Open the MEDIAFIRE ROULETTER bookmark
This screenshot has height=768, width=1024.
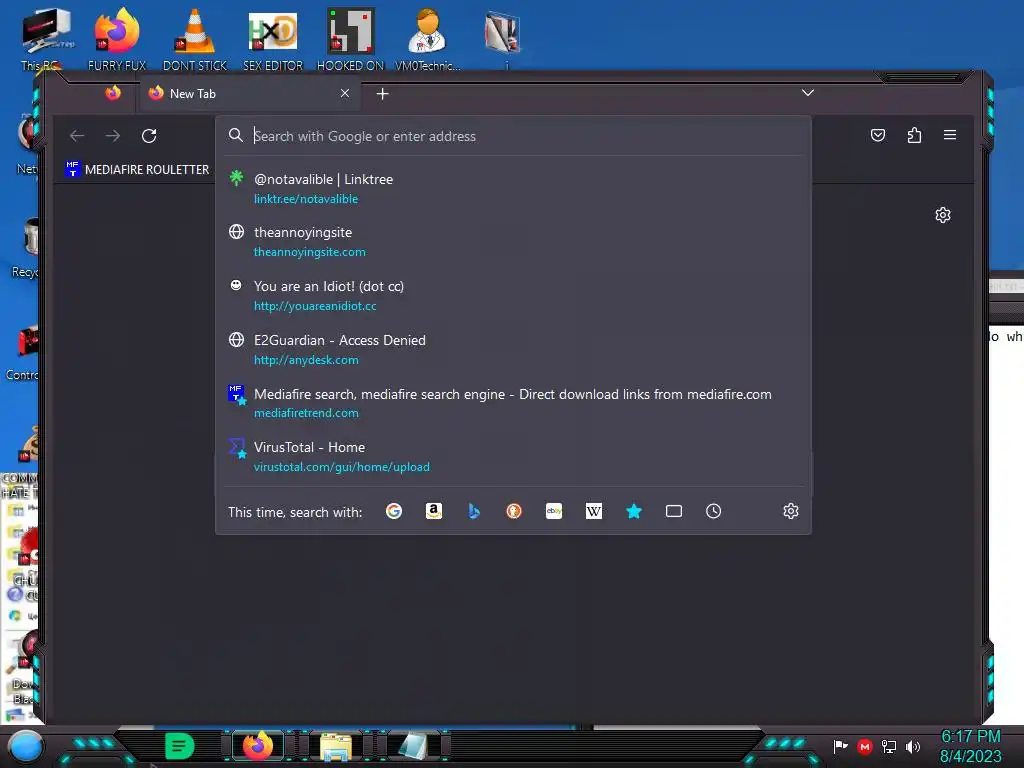click(x=138, y=169)
